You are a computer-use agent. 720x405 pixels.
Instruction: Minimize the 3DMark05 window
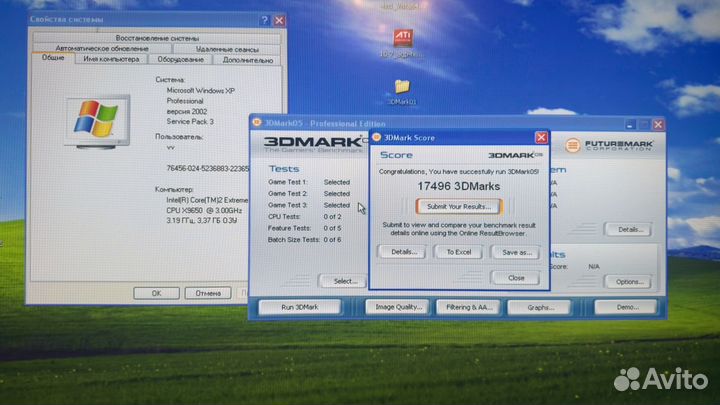(x=630, y=124)
